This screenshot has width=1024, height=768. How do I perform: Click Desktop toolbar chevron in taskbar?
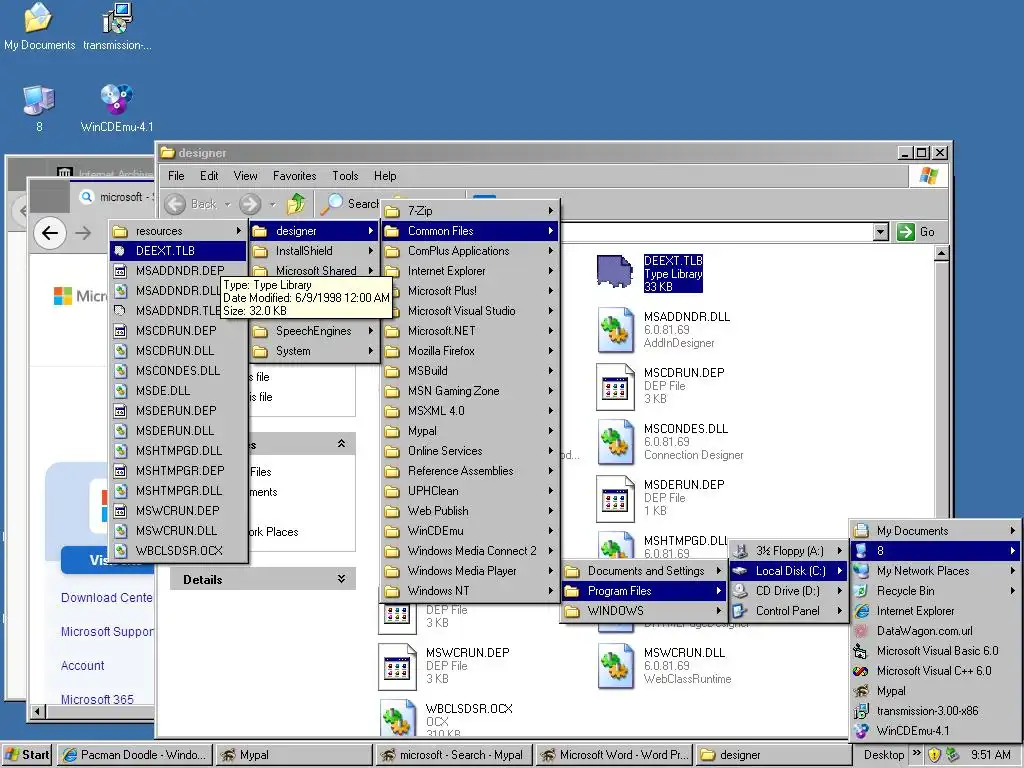917,753
